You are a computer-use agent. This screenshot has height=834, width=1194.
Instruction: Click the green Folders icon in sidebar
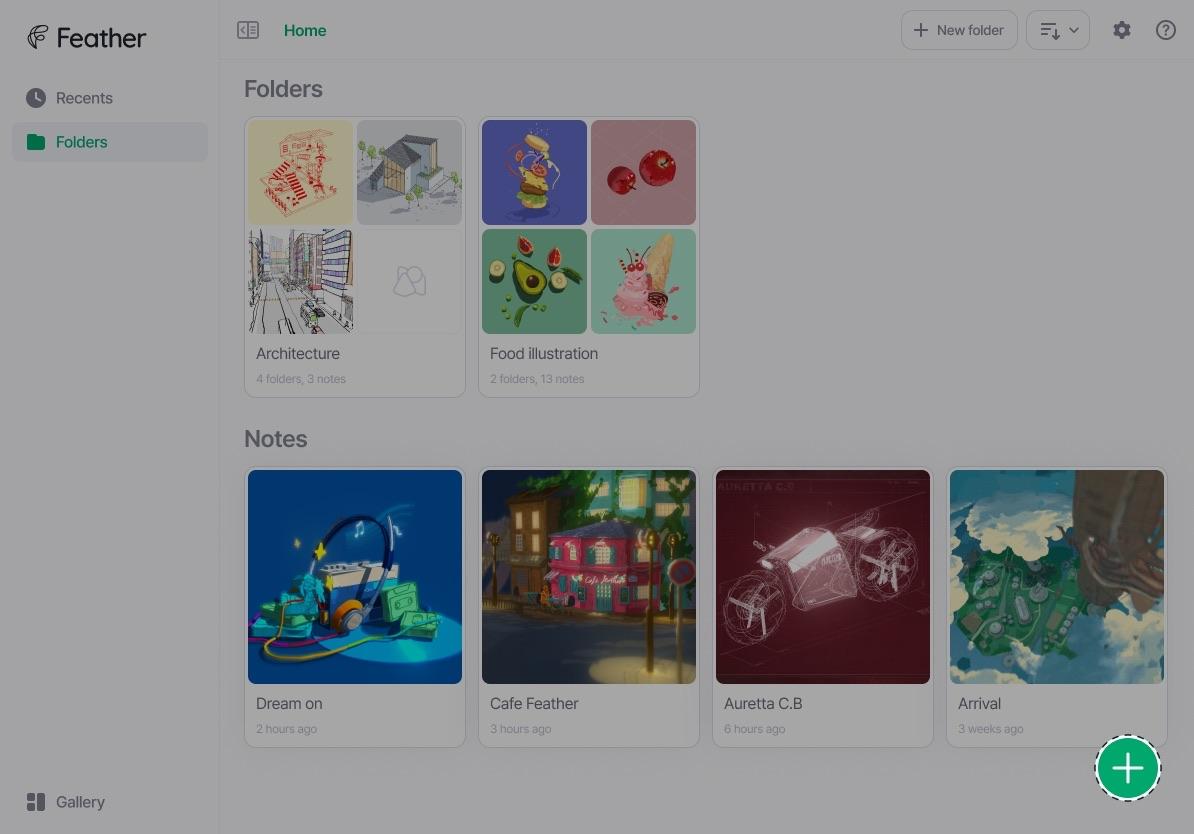point(36,142)
